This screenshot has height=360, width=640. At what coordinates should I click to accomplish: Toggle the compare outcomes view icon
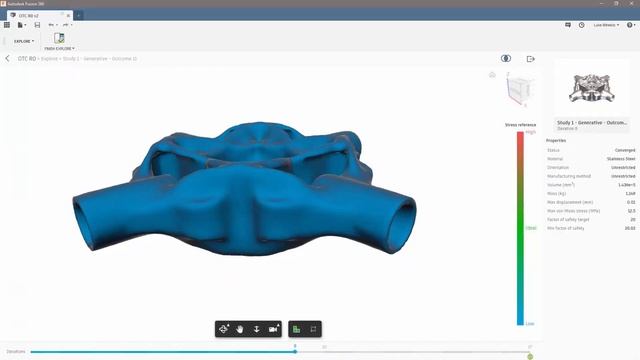[x=506, y=58]
